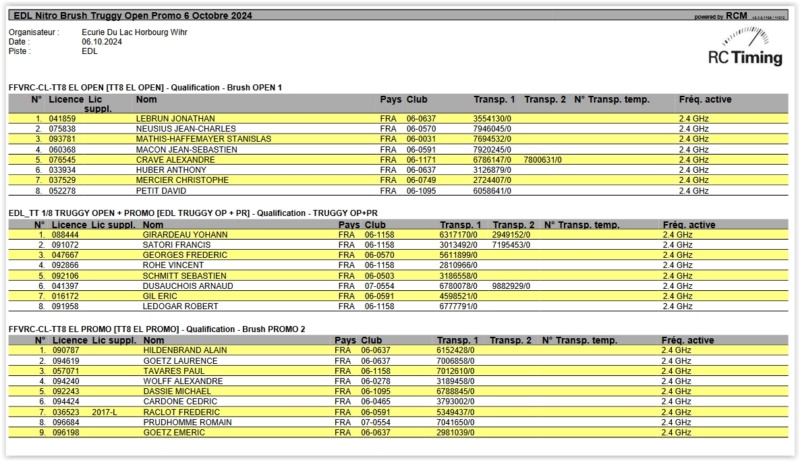
Task: Click club code '06-0749'
Action: click(x=421, y=181)
